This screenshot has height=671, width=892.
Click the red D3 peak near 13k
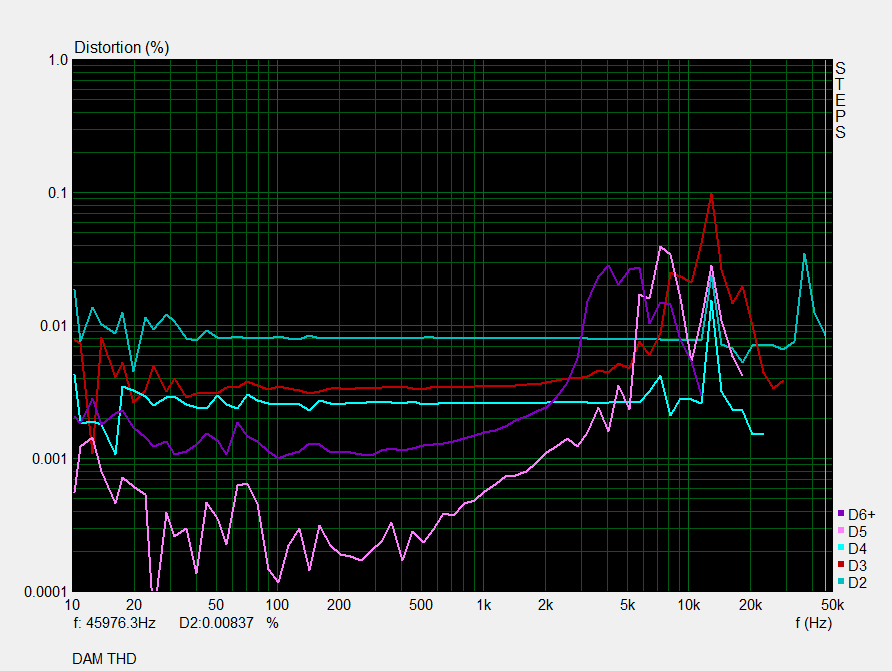click(x=711, y=194)
